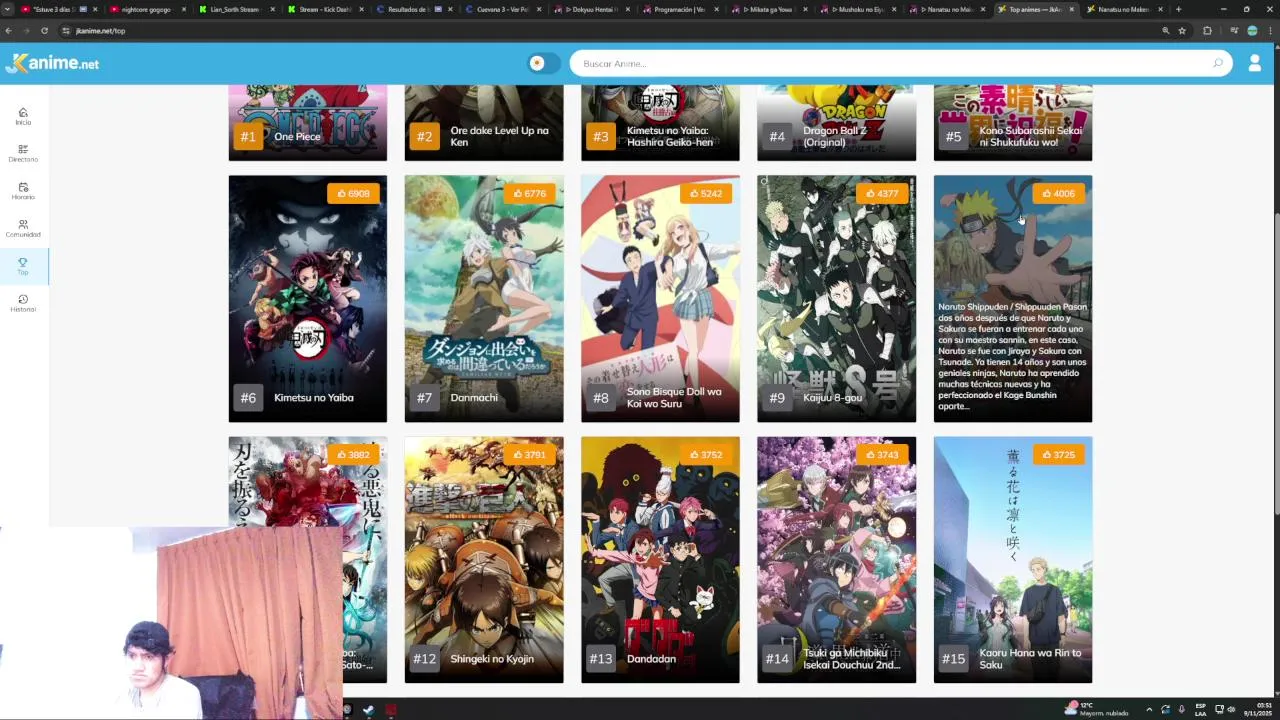
Task: Open the taskbar clock and date
Action: coord(1258,709)
